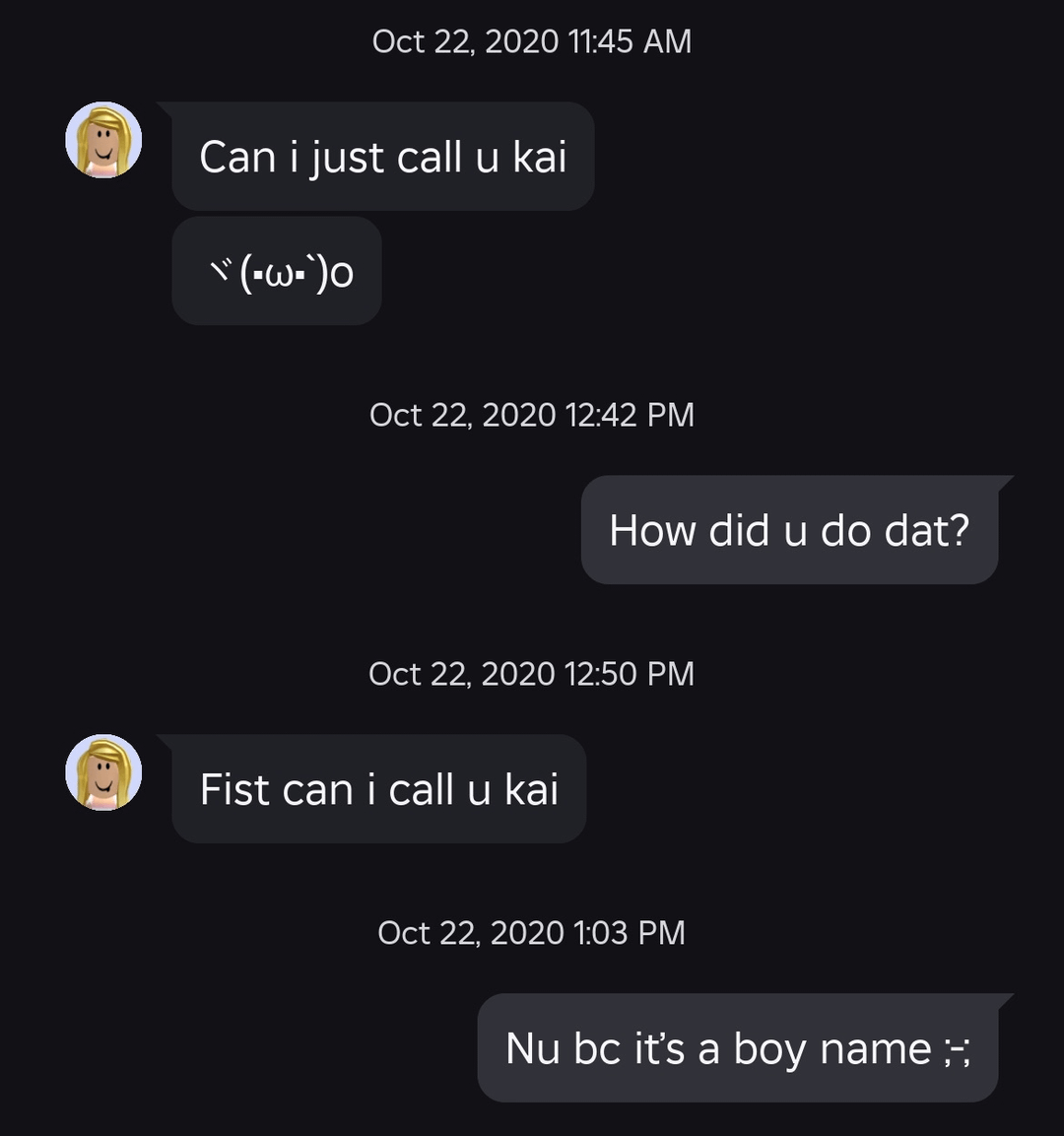Click "kai" in the "Fist can i call" message
1064x1136 pixels.
(x=532, y=789)
